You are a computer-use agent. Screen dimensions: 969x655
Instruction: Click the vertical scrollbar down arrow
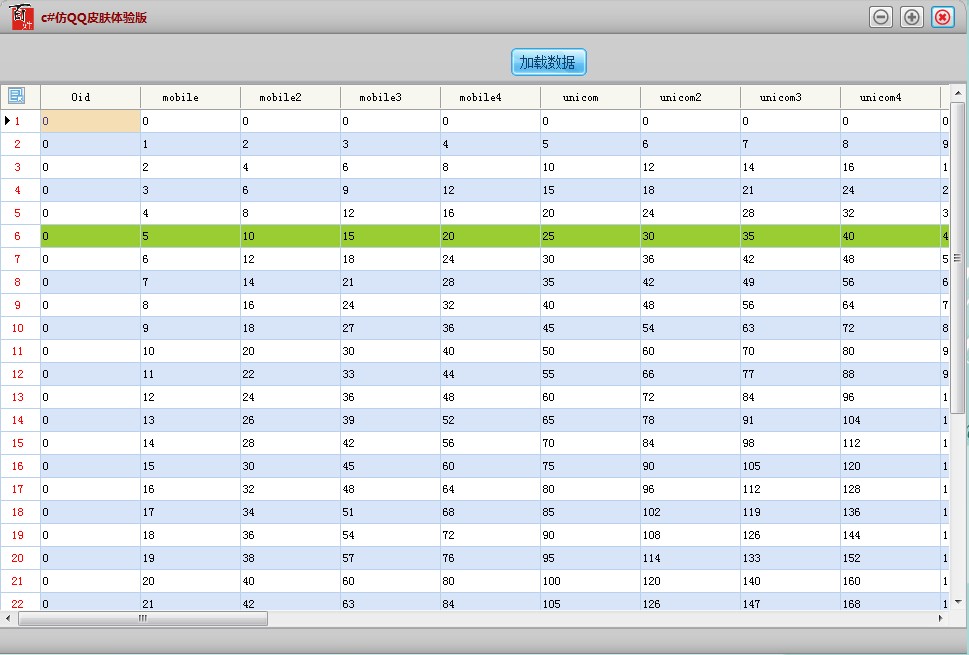[957, 602]
